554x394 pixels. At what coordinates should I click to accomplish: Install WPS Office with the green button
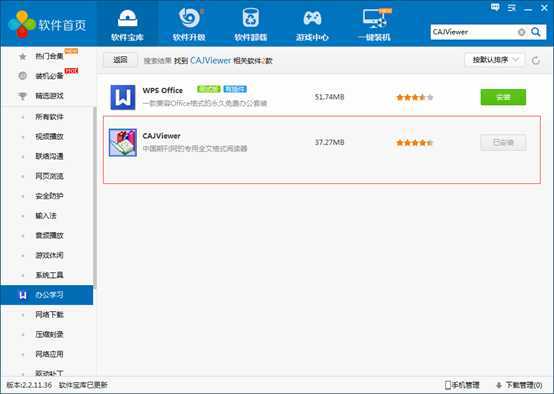click(x=503, y=97)
